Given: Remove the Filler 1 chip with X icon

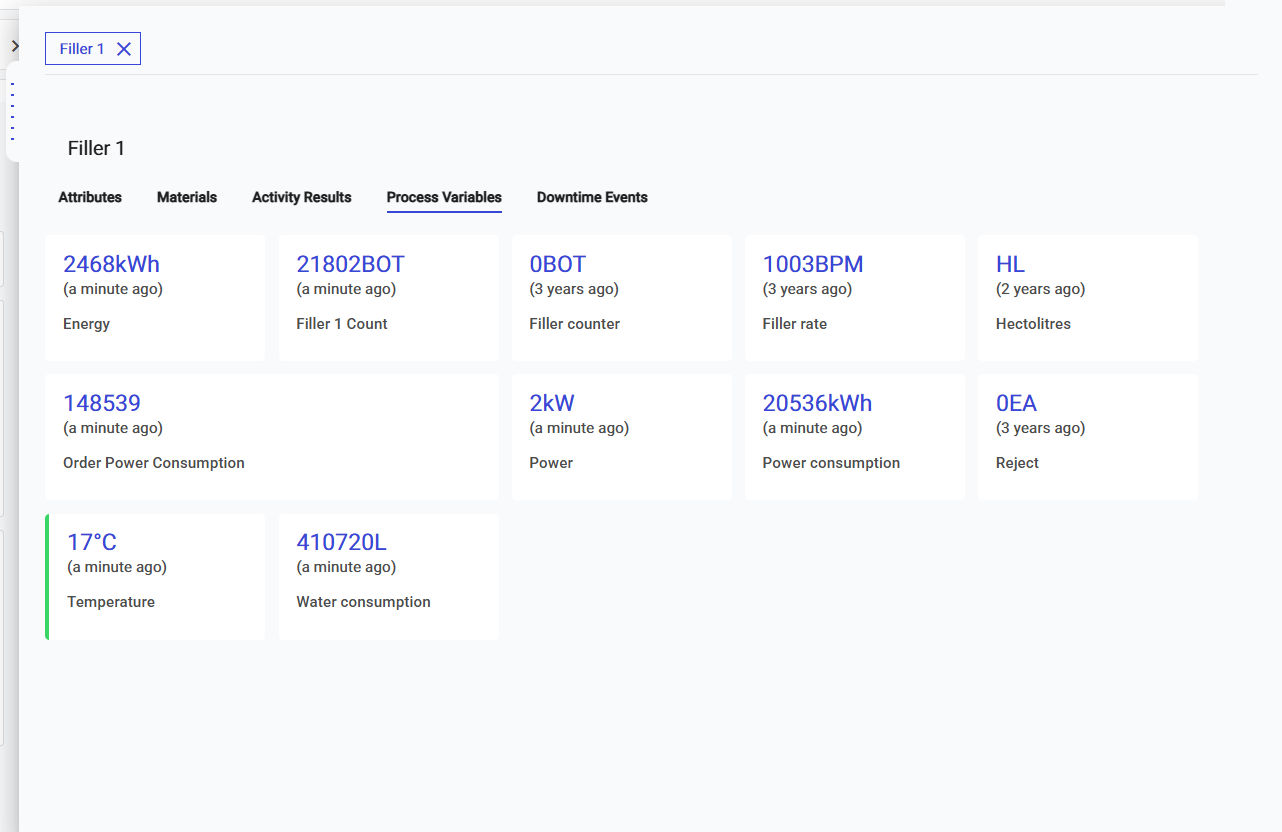Looking at the screenshot, I should (x=124, y=49).
